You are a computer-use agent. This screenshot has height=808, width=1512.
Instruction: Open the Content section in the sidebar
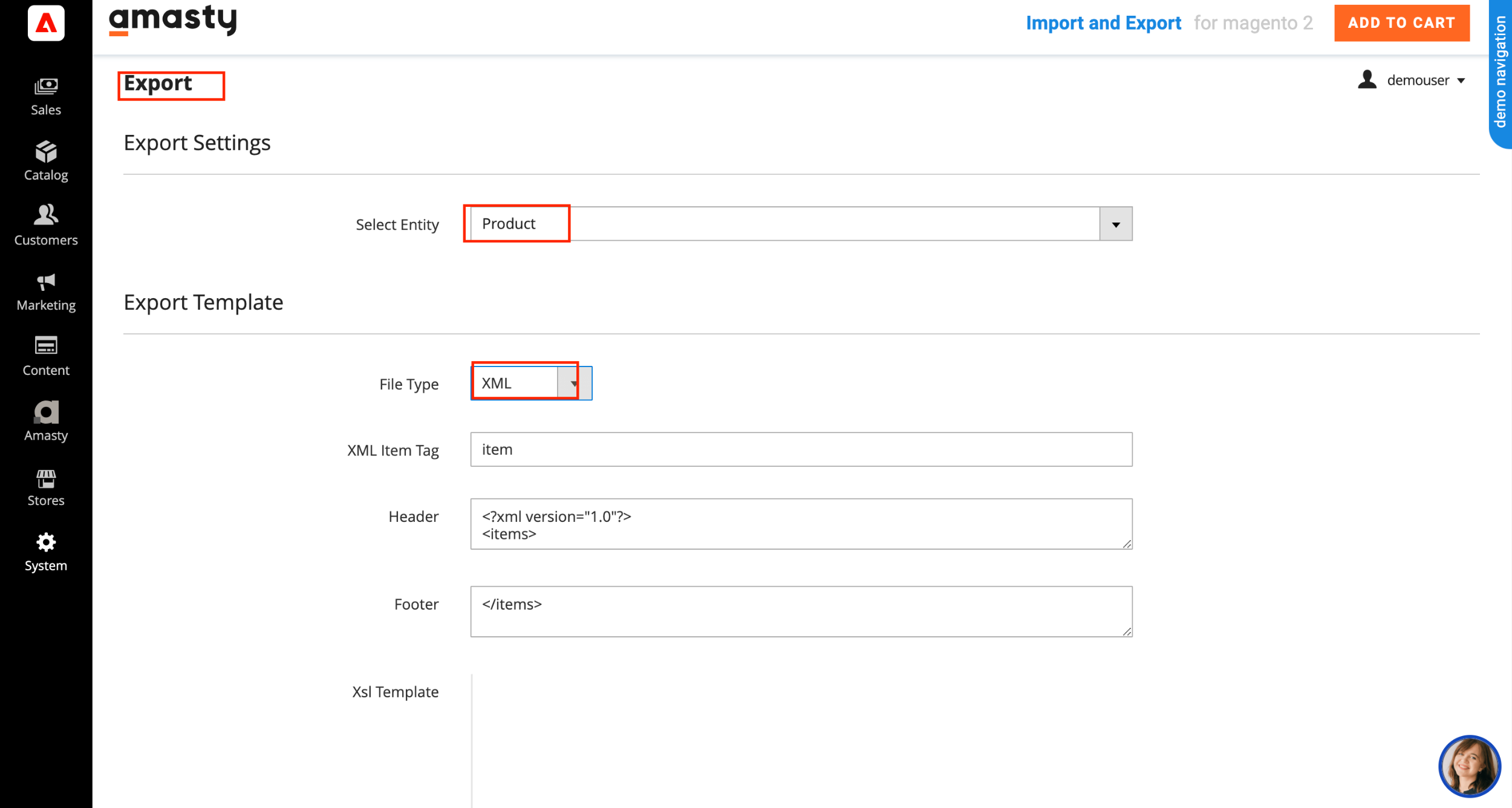coord(46,354)
